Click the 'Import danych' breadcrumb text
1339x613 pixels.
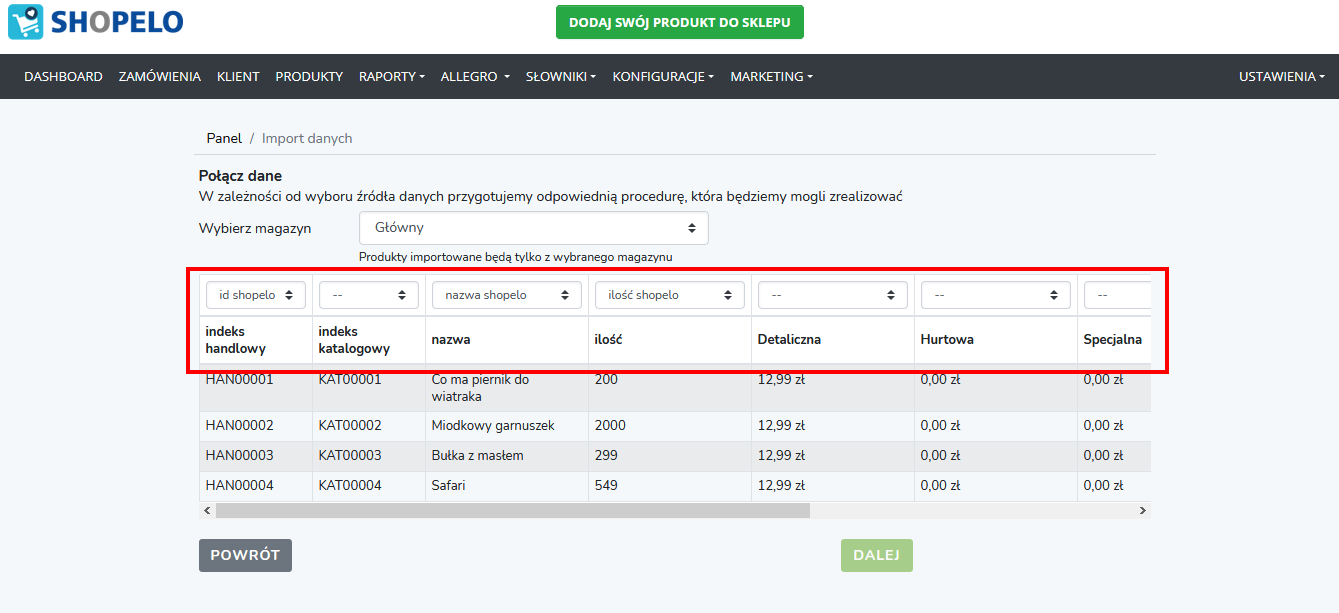pyautogui.click(x=307, y=138)
